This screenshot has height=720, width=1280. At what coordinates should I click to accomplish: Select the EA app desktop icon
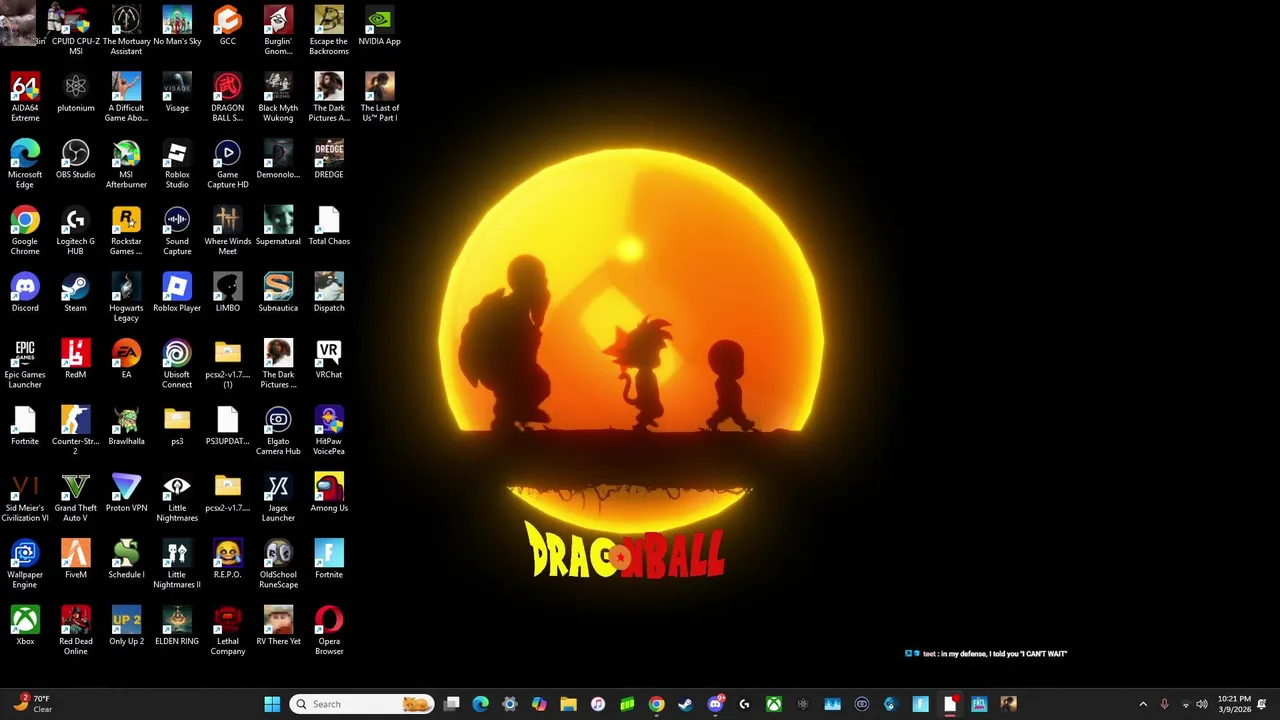(126, 360)
